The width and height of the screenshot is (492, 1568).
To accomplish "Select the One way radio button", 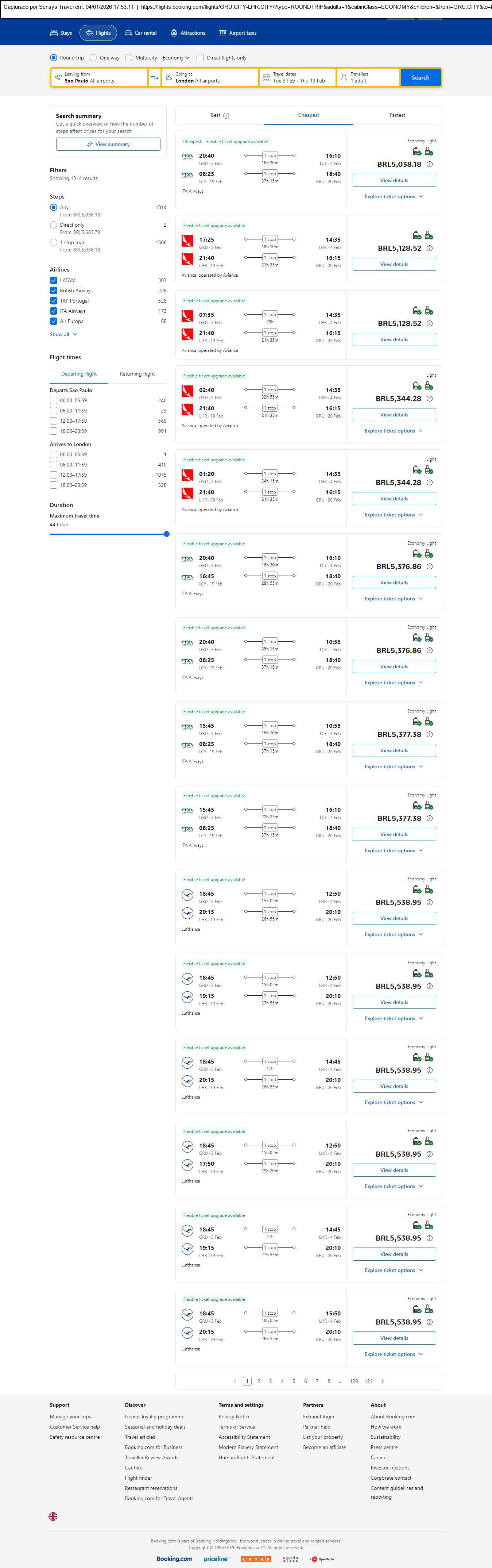I will [93, 58].
